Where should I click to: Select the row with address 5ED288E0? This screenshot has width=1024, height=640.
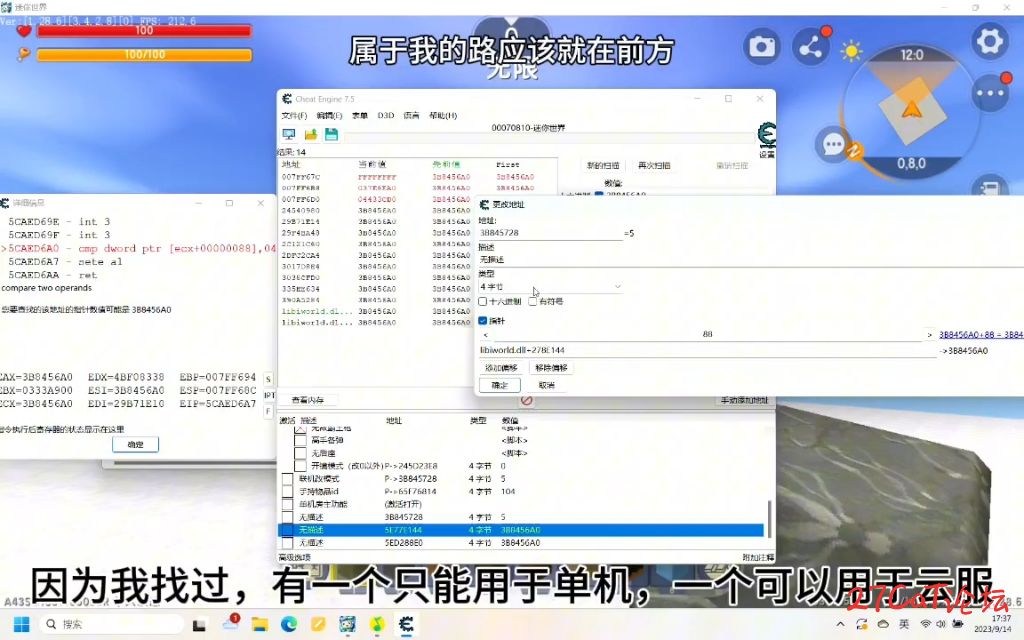520,543
